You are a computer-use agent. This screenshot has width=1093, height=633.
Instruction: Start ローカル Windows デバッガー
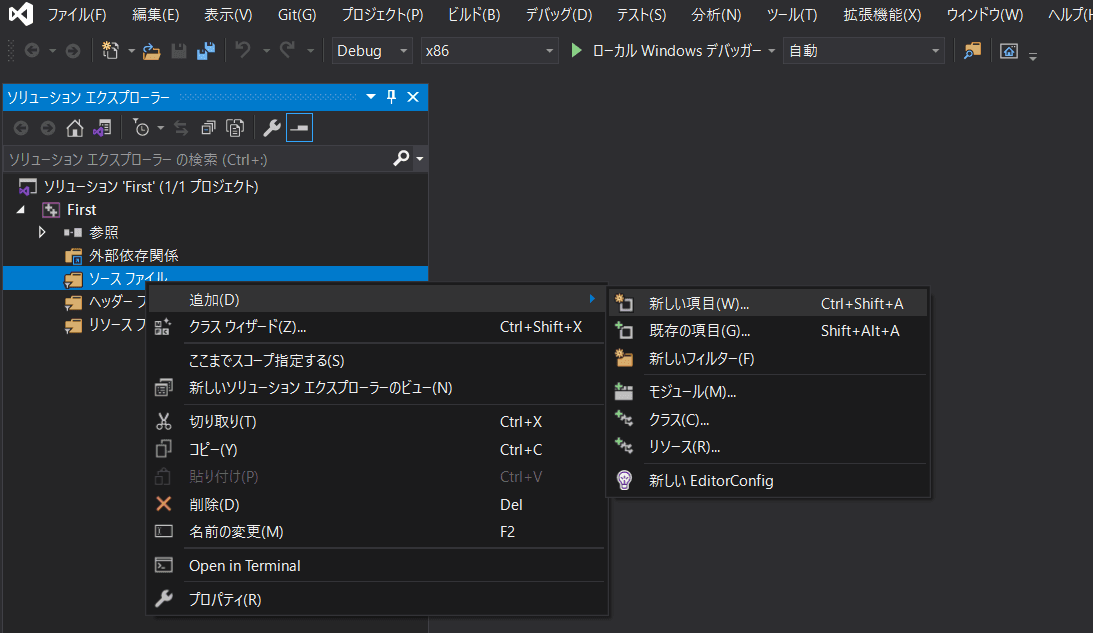667,51
